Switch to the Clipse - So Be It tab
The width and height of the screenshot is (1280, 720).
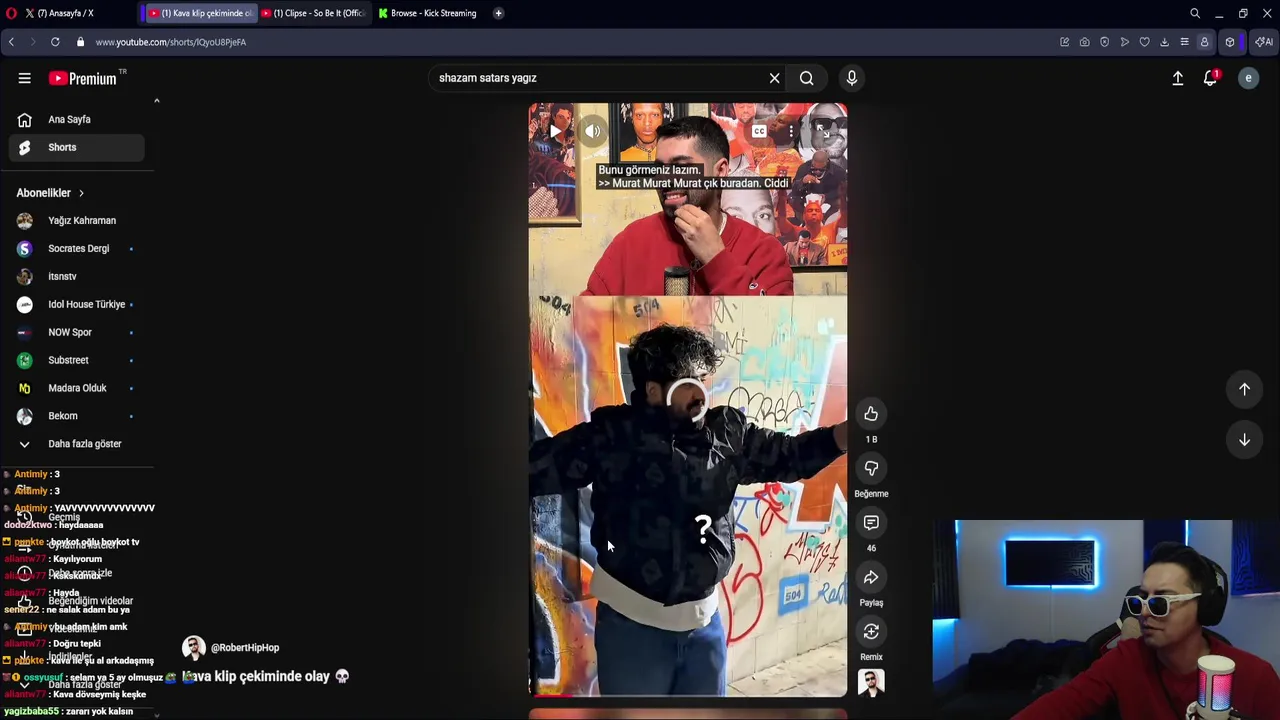[314, 13]
